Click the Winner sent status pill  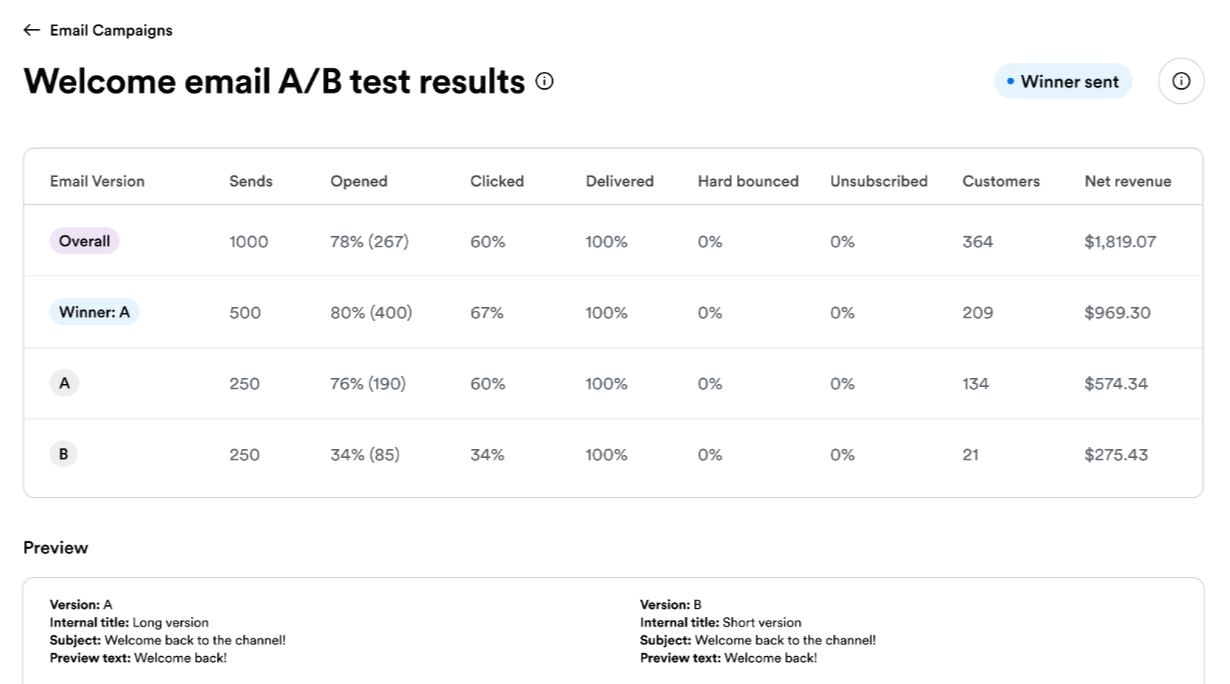1063,81
